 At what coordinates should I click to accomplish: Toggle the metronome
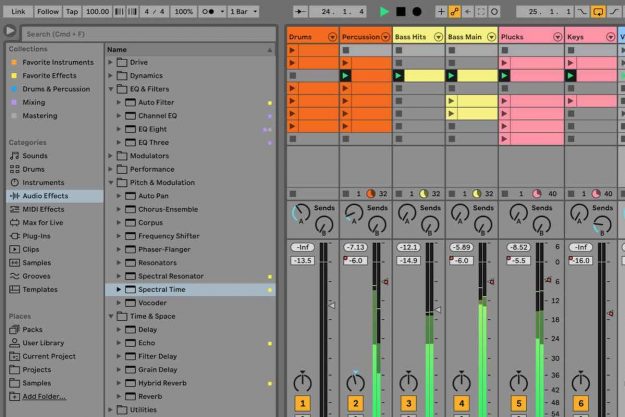click(208, 12)
